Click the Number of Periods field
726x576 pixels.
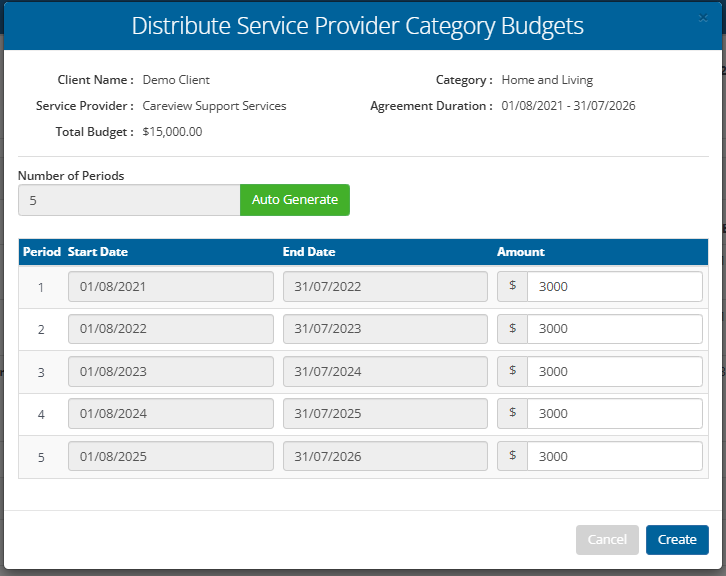[x=129, y=200]
